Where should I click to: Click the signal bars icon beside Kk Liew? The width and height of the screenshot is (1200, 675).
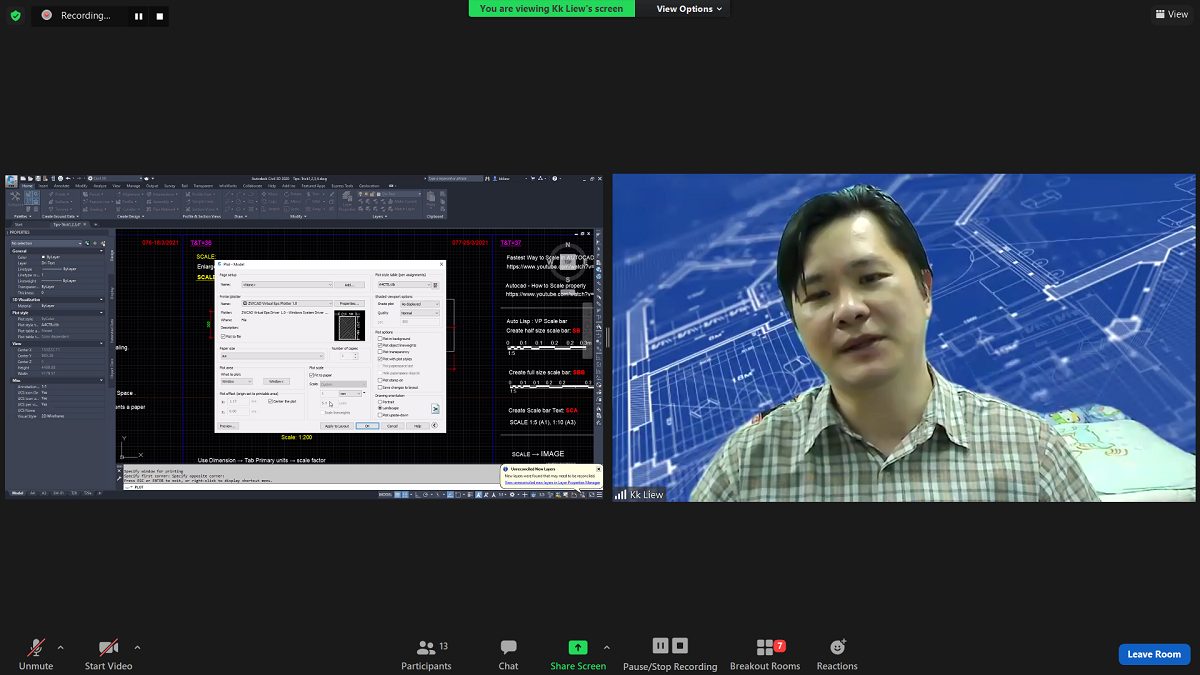620,495
